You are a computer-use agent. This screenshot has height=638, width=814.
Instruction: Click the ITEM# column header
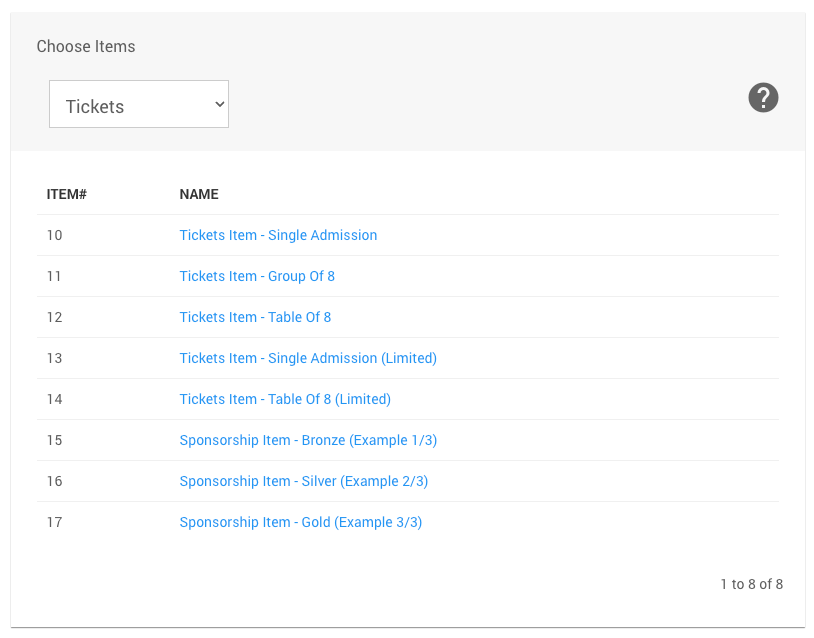[67, 194]
